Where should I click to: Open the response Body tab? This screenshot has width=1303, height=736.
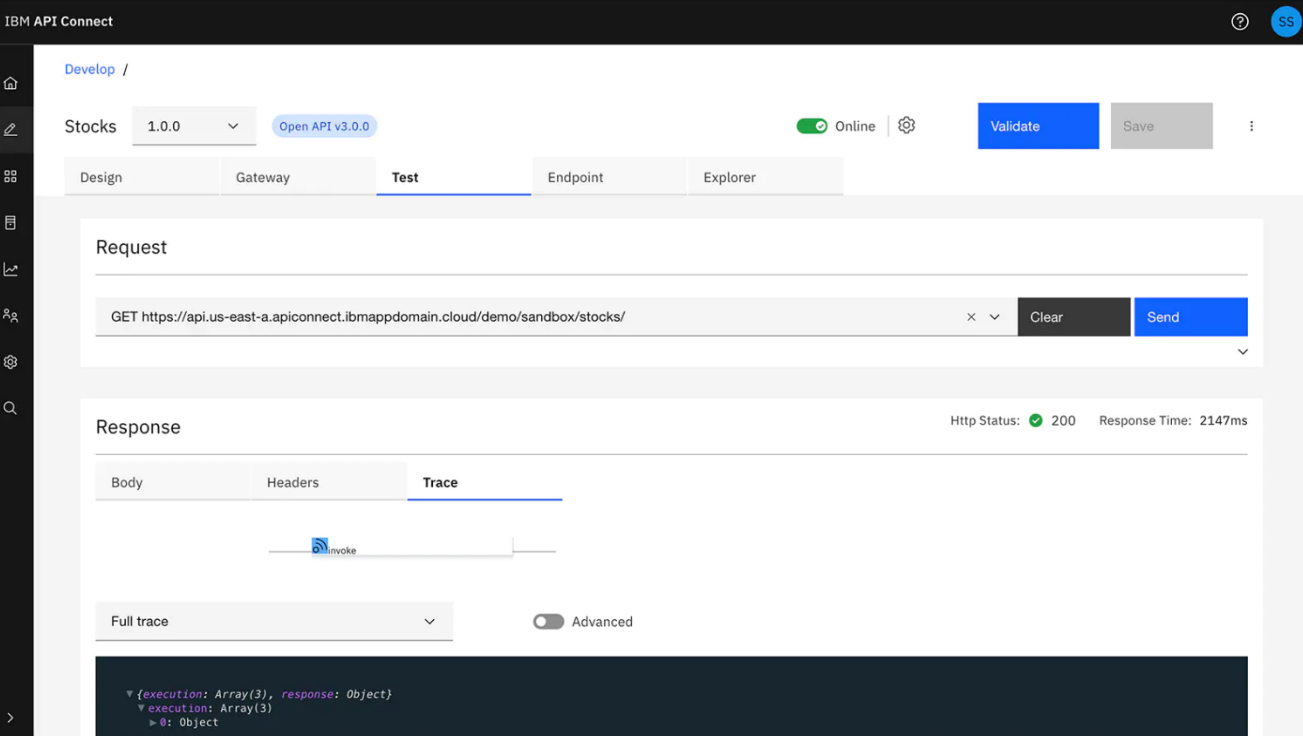[x=173, y=482]
